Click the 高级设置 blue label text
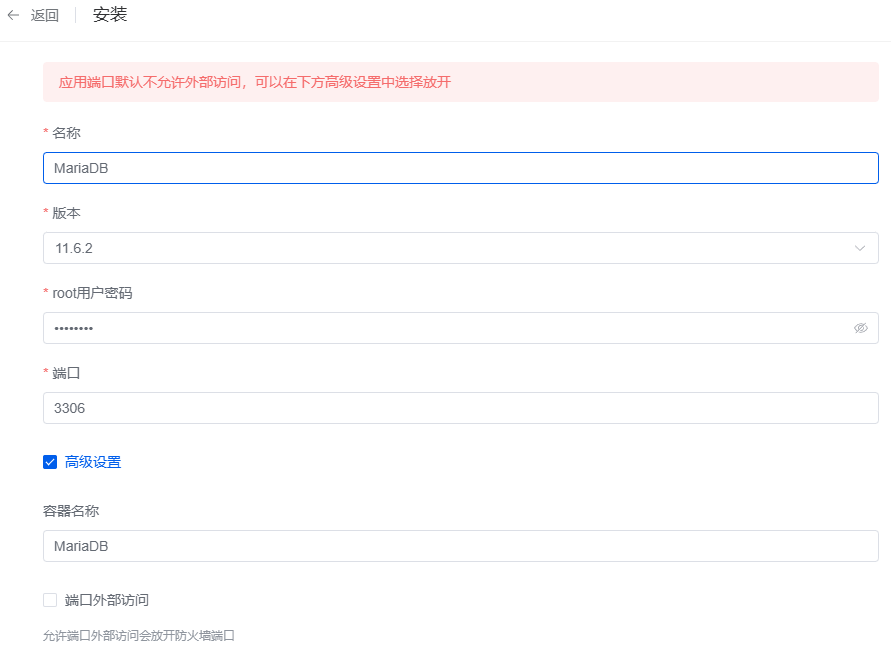The width and height of the screenshot is (891, 660). click(x=93, y=462)
